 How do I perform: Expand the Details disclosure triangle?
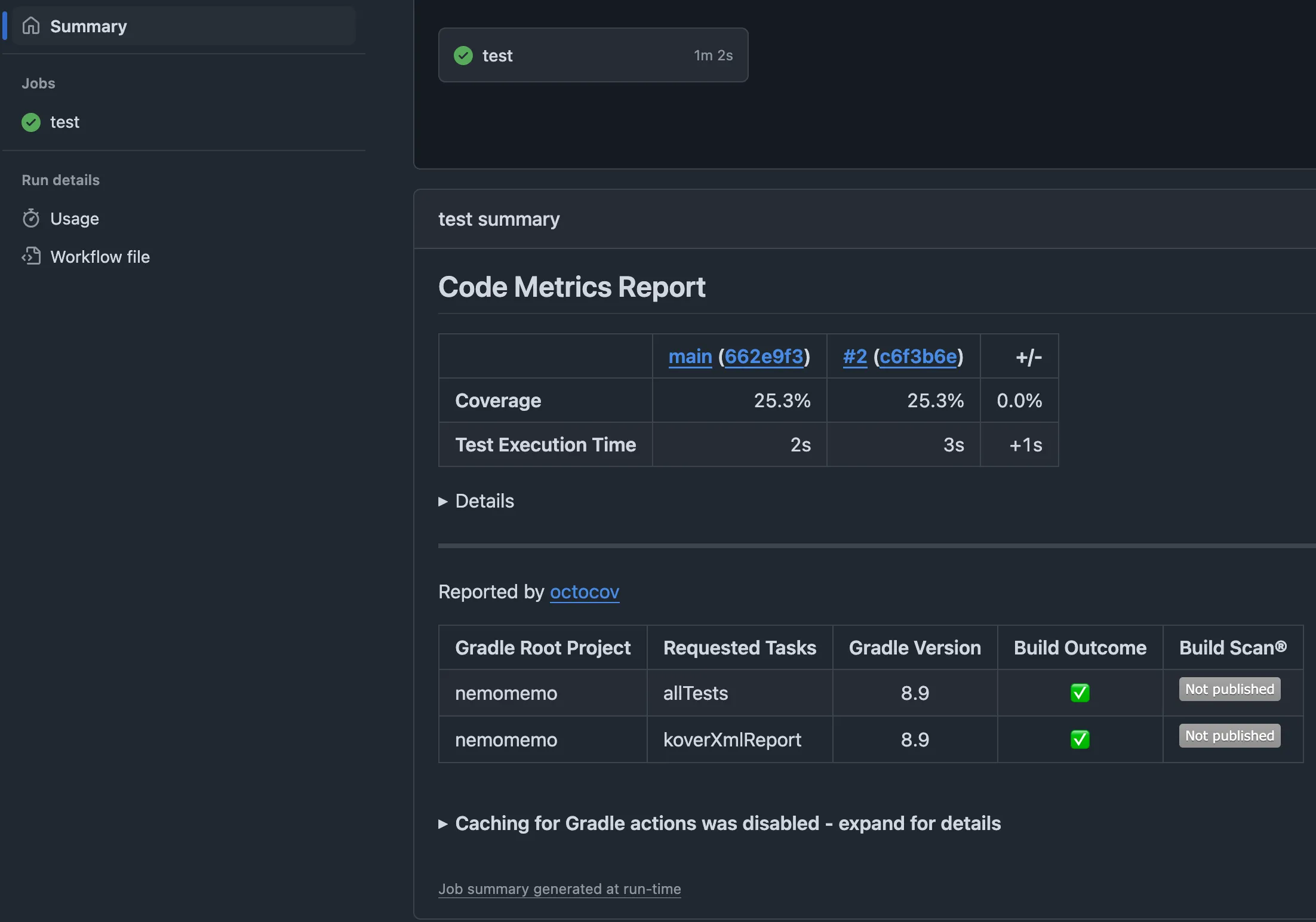point(443,502)
